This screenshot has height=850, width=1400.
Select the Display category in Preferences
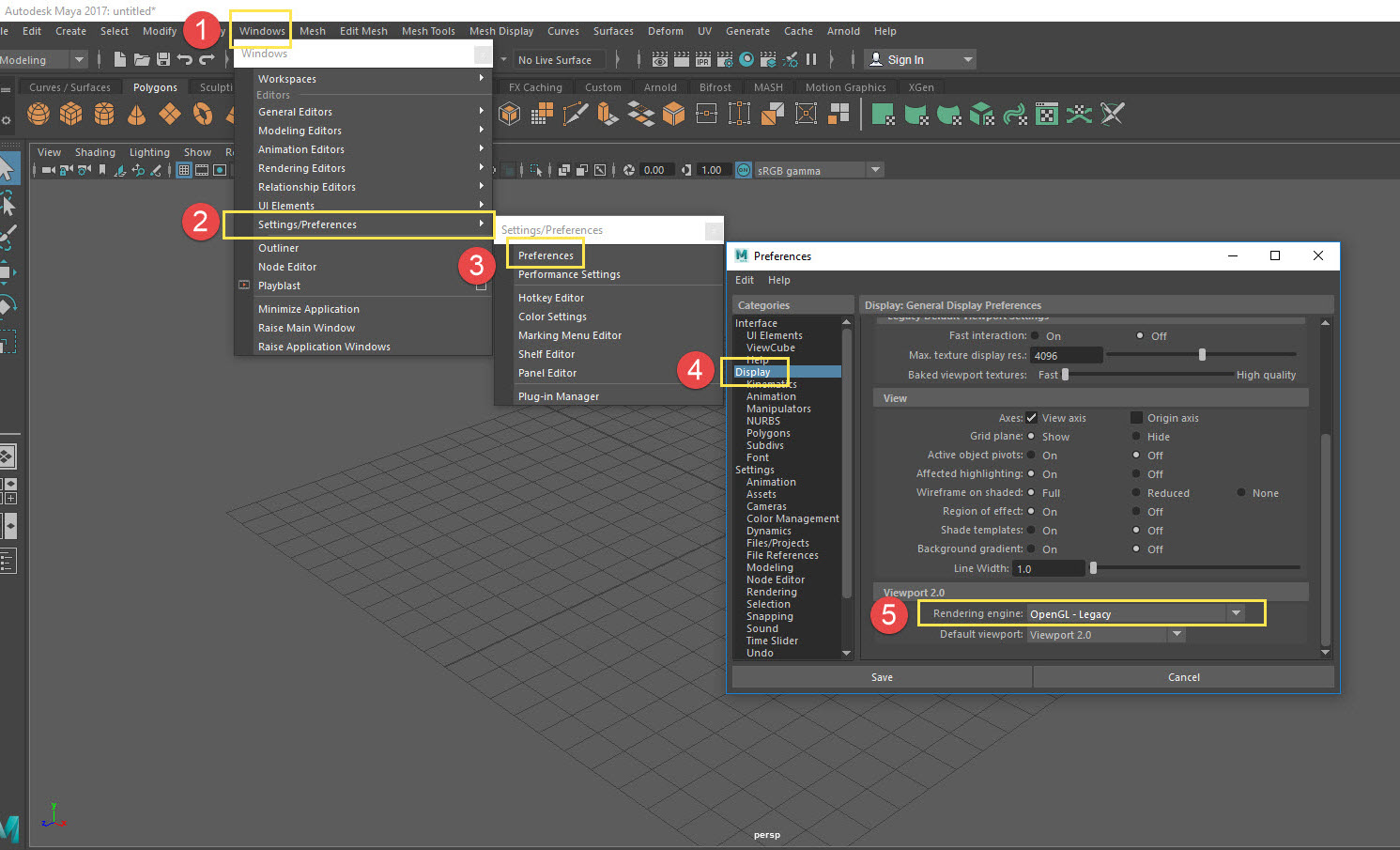click(755, 371)
